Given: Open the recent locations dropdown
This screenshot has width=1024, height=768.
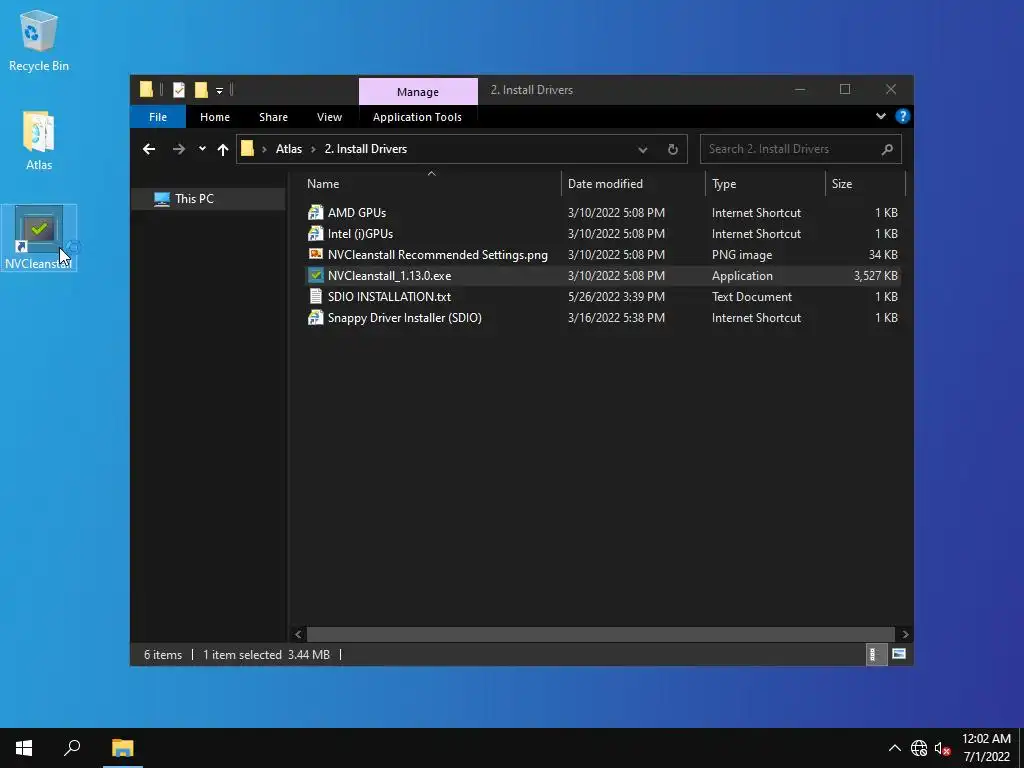Looking at the screenshot, I should 202,149.
